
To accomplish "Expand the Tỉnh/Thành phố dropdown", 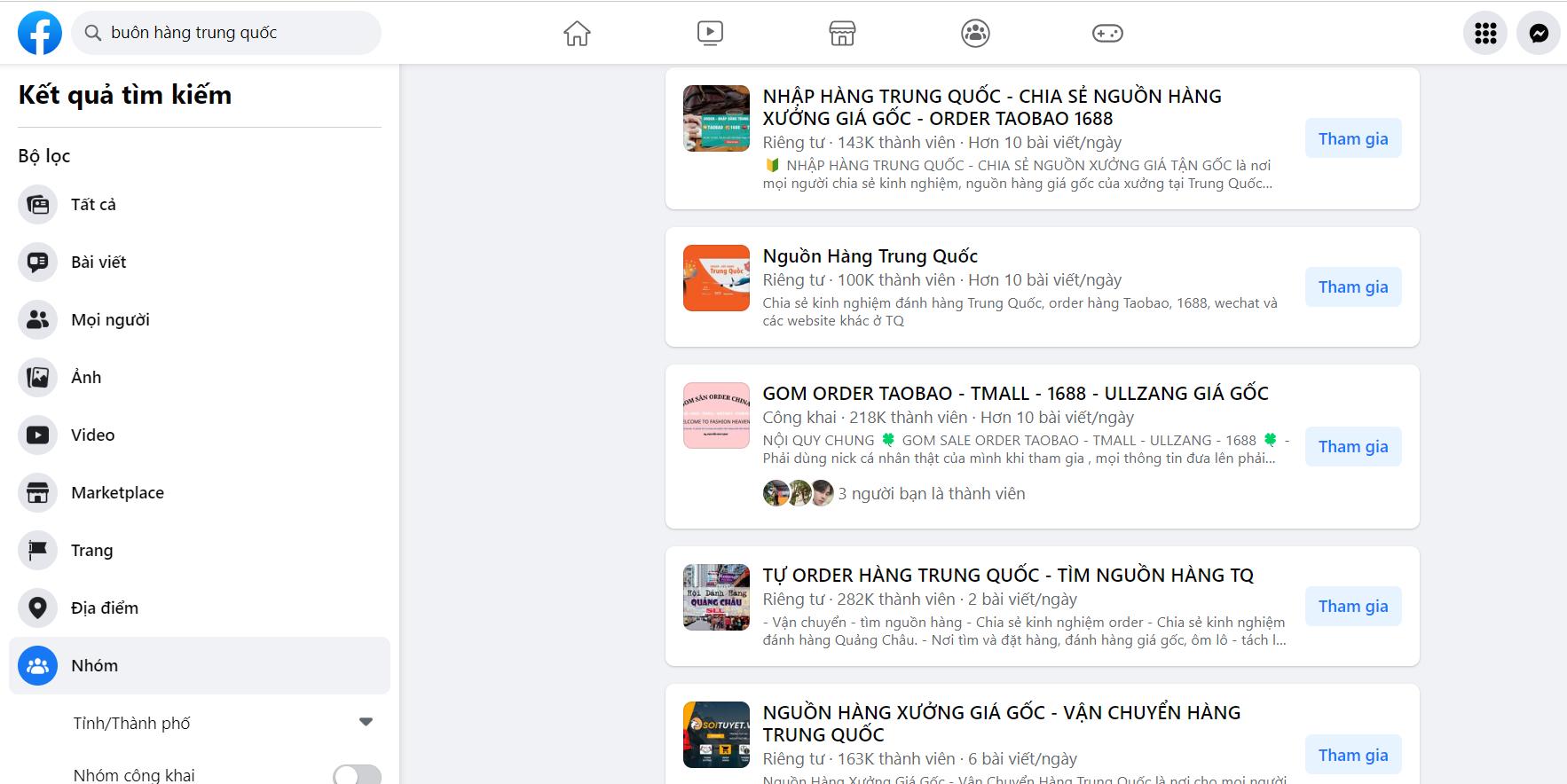I will point(366,723).
